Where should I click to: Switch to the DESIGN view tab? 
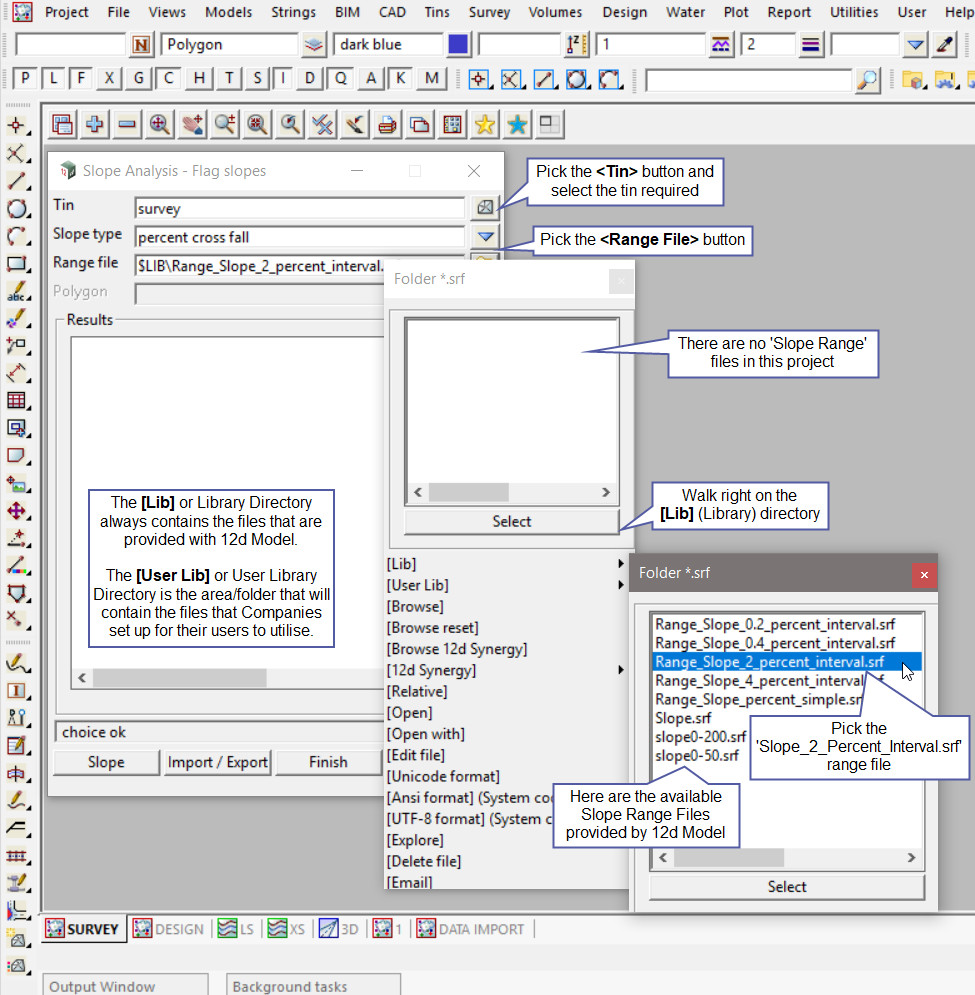tap(168, 929)
